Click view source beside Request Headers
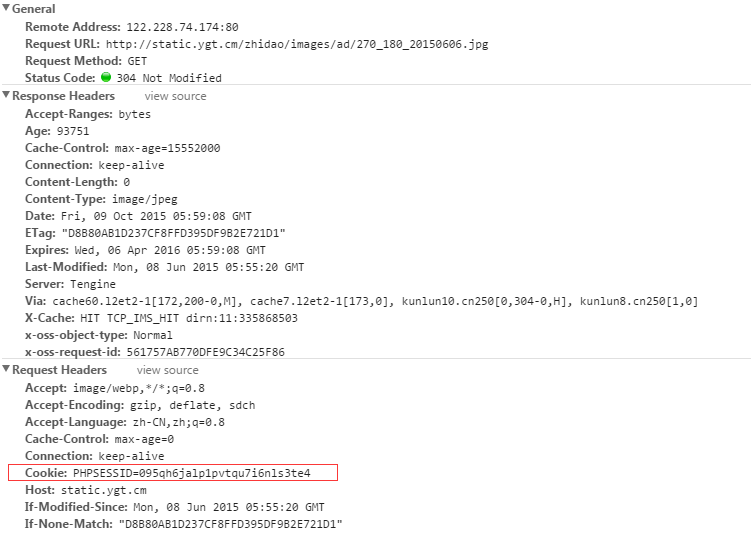Viewport: 751px width, 533px height. (167, 370)
